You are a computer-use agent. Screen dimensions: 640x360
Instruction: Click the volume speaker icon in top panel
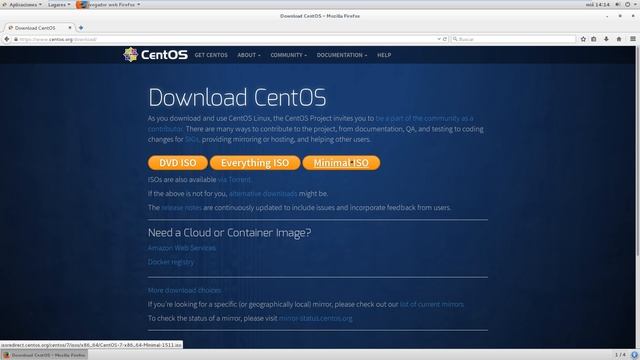click(x=618, y=4)
